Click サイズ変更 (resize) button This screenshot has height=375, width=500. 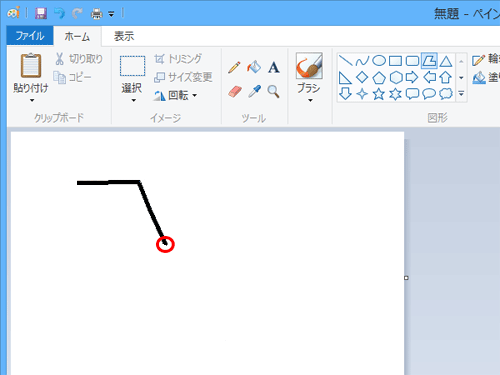coord(183,77)
